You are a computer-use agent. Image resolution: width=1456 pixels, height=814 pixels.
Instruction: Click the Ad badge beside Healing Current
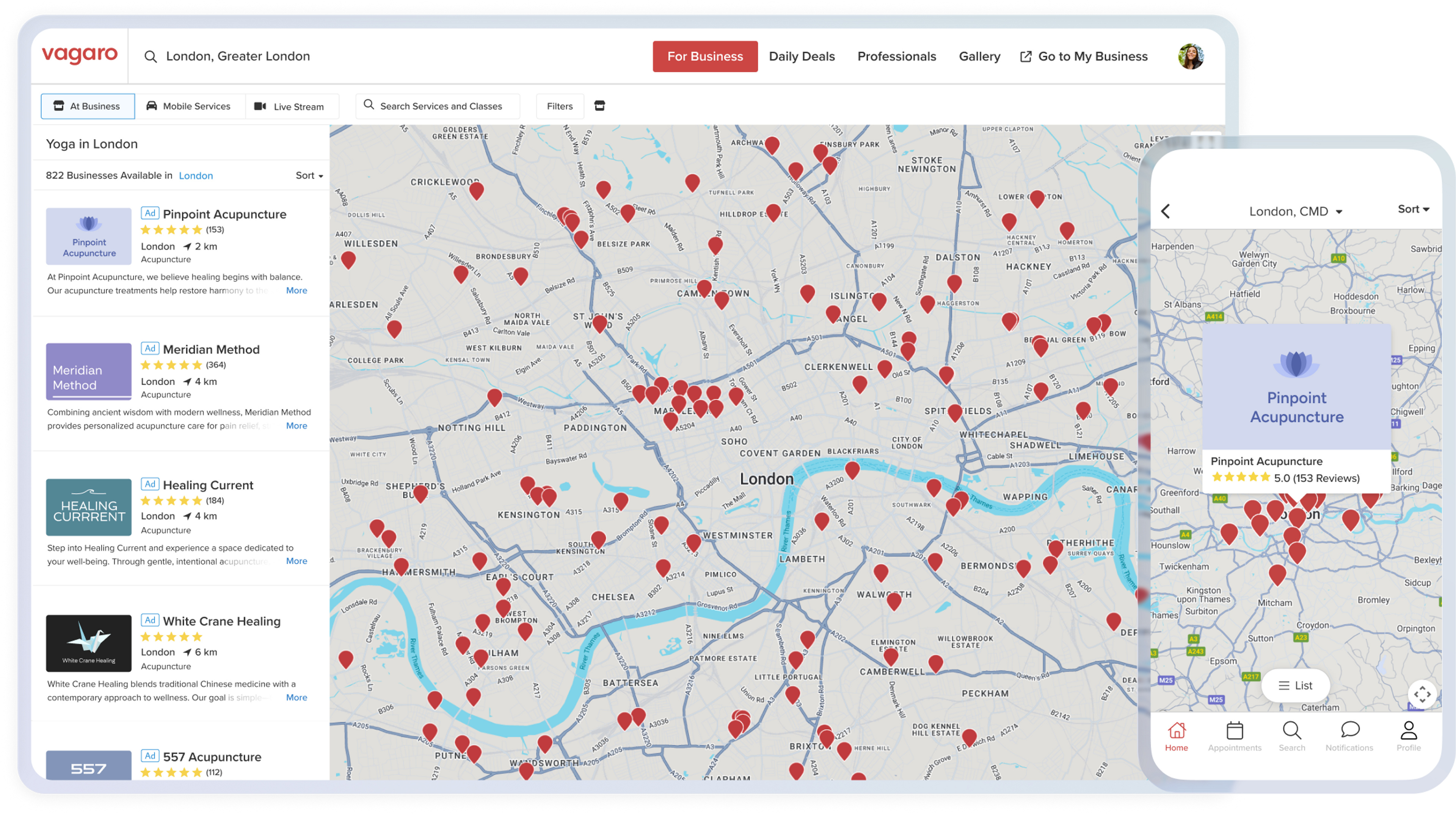(150, 484)
